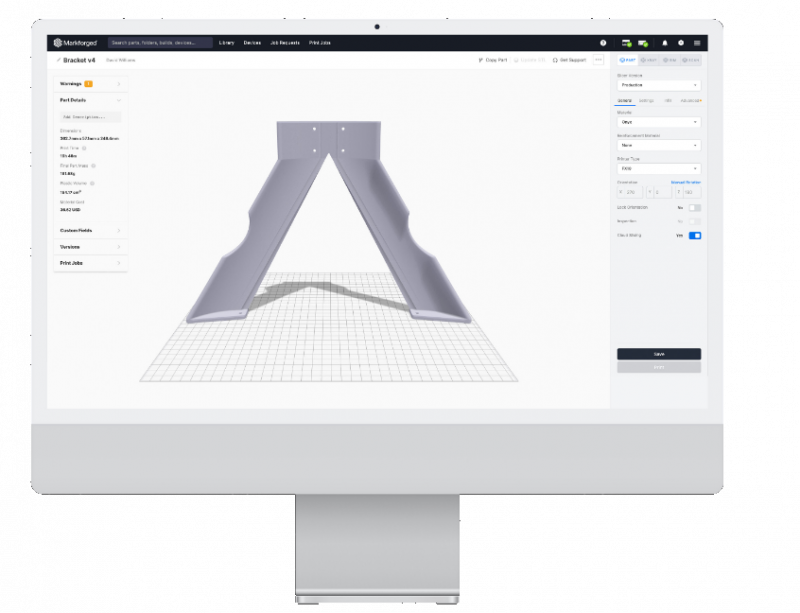This screenshot has width=800, height=613.
Task: Open the Slicer Version Production dropdown
Action: coord(658,84)
